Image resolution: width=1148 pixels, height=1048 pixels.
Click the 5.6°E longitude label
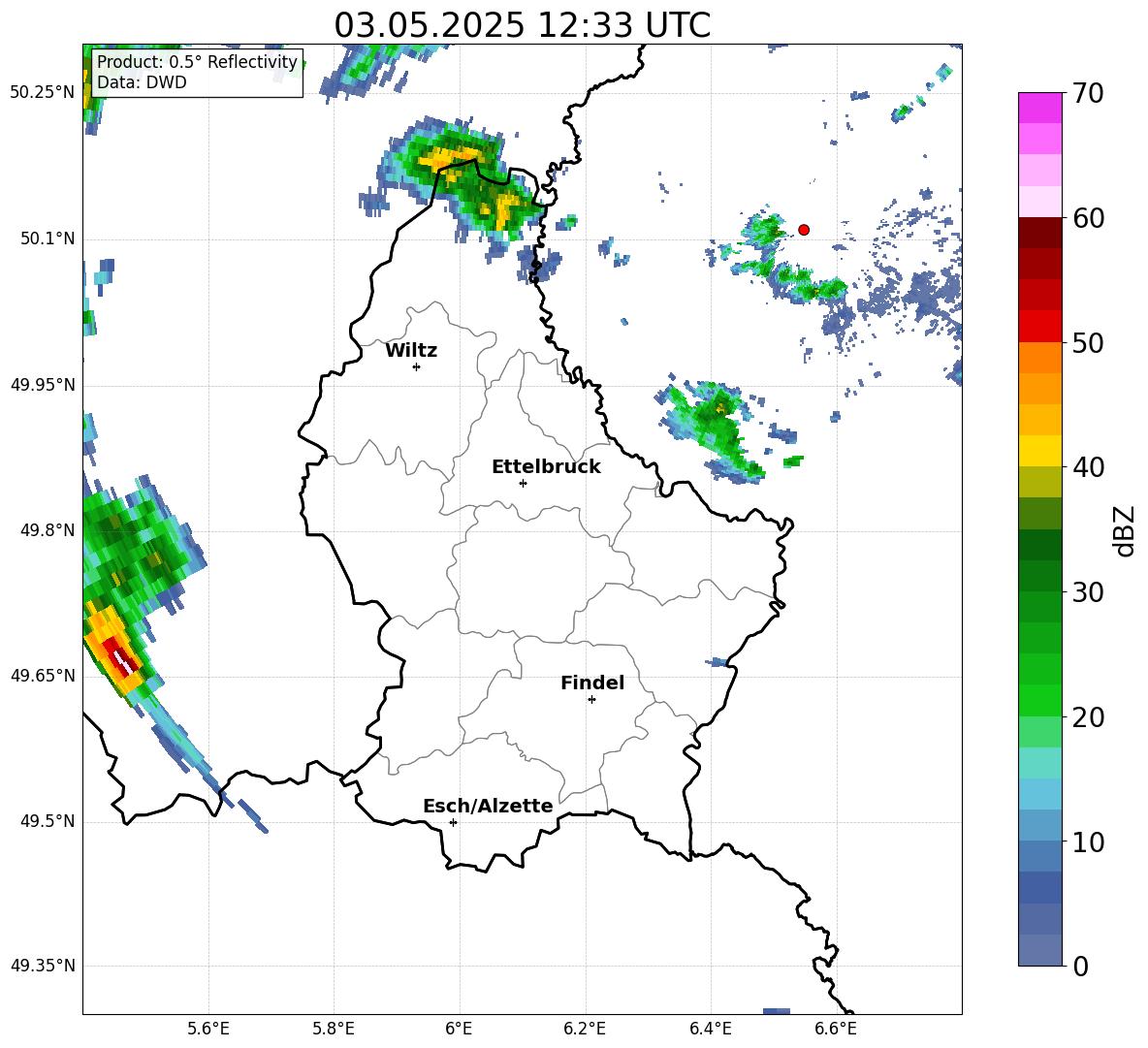pyautogui.click(x=208, y=1029)
